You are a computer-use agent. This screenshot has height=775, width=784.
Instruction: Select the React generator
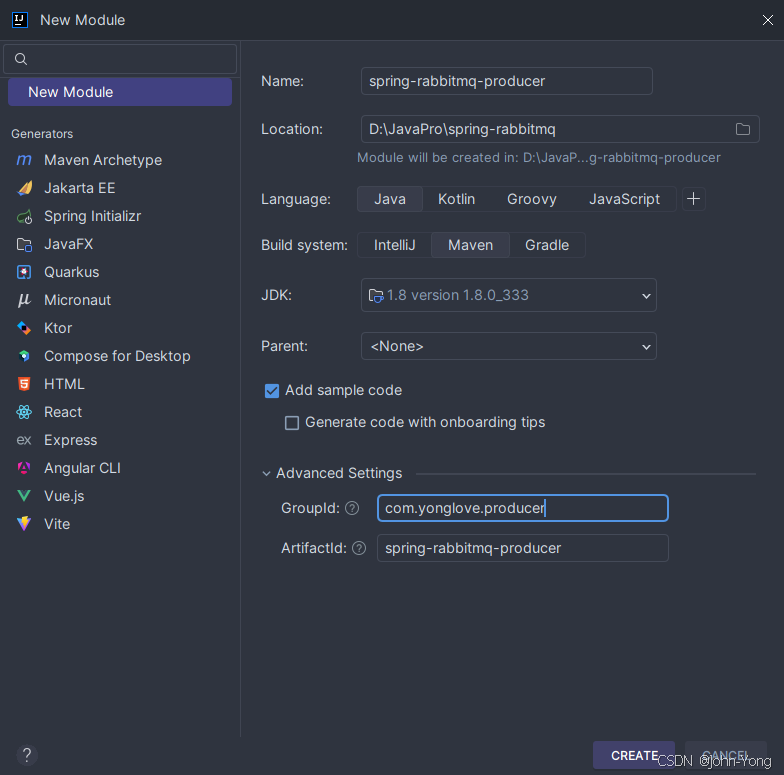click(x=120, y=412)
